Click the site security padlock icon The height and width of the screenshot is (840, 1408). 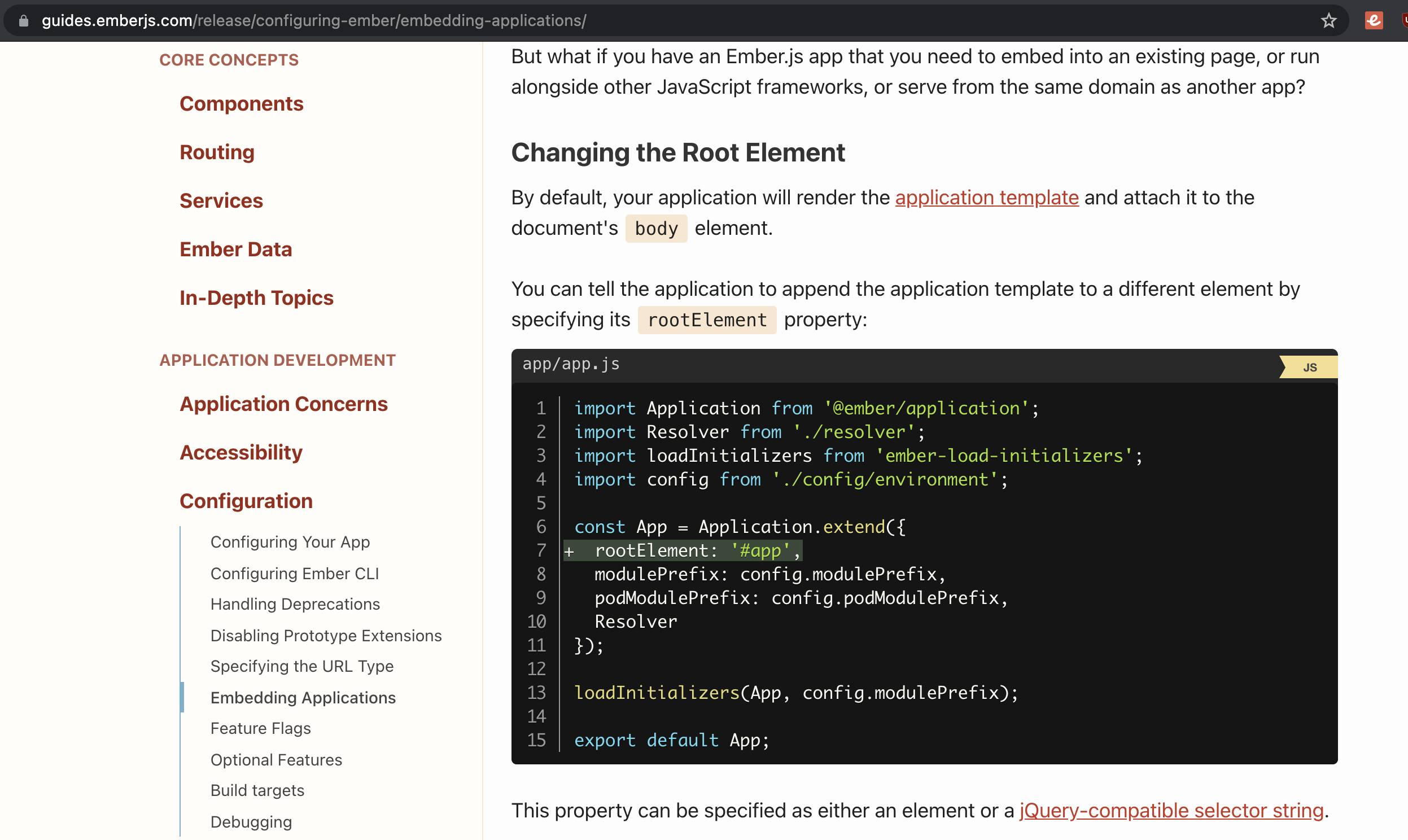pyautogui.click(x=23, y=20)
